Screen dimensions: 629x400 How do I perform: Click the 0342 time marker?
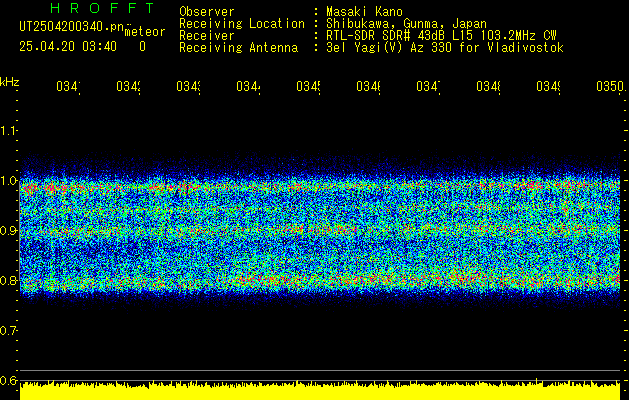tap(128, 86)
